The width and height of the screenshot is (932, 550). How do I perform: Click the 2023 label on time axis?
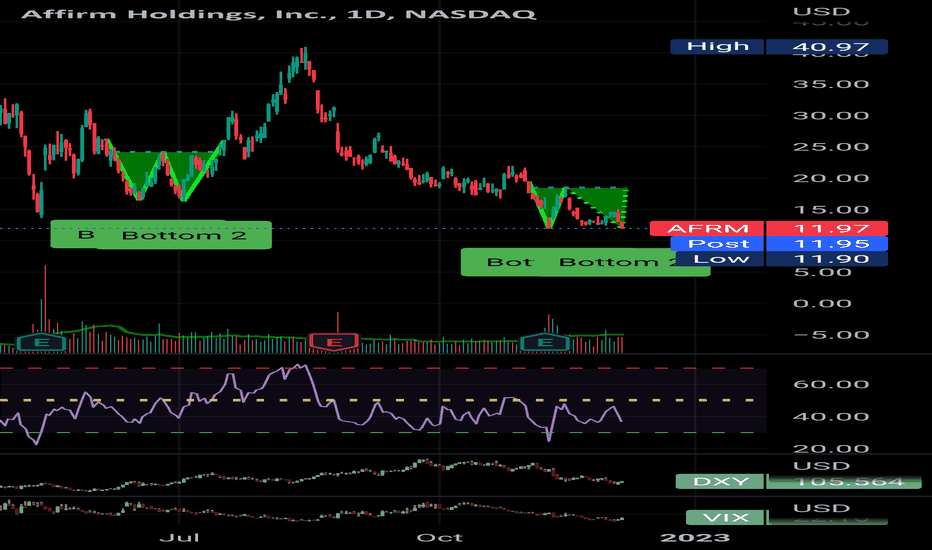695,538
